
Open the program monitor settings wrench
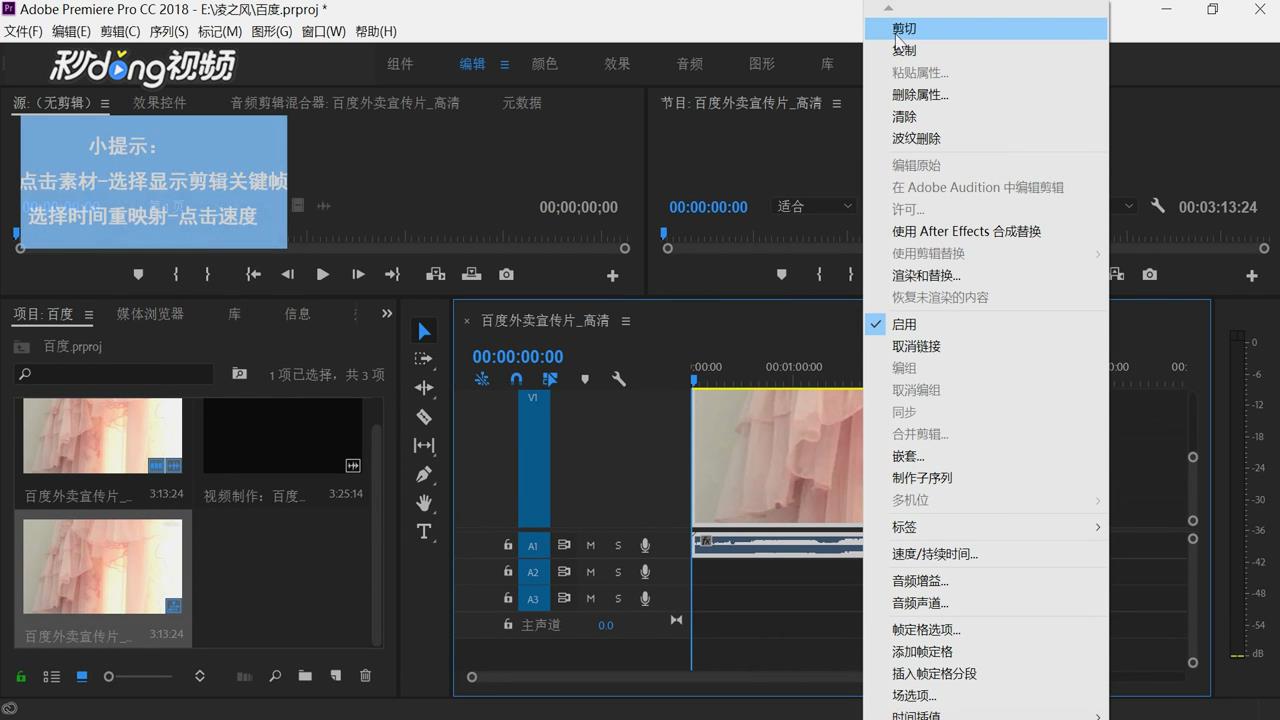pyautogui.click(x=1158, y=206)
